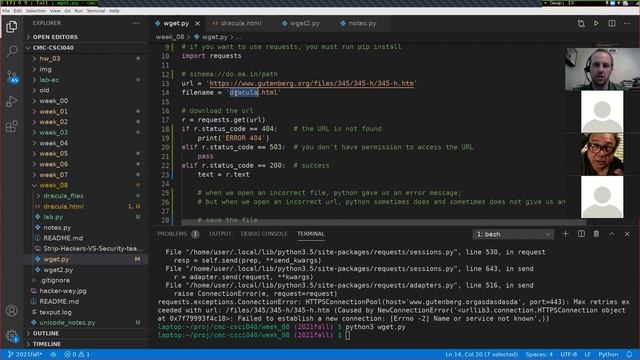The height and width of the screenshot is (360, 640).
Task: Click the editor horizontal scrollbar
Action: (x=384, y=223)
